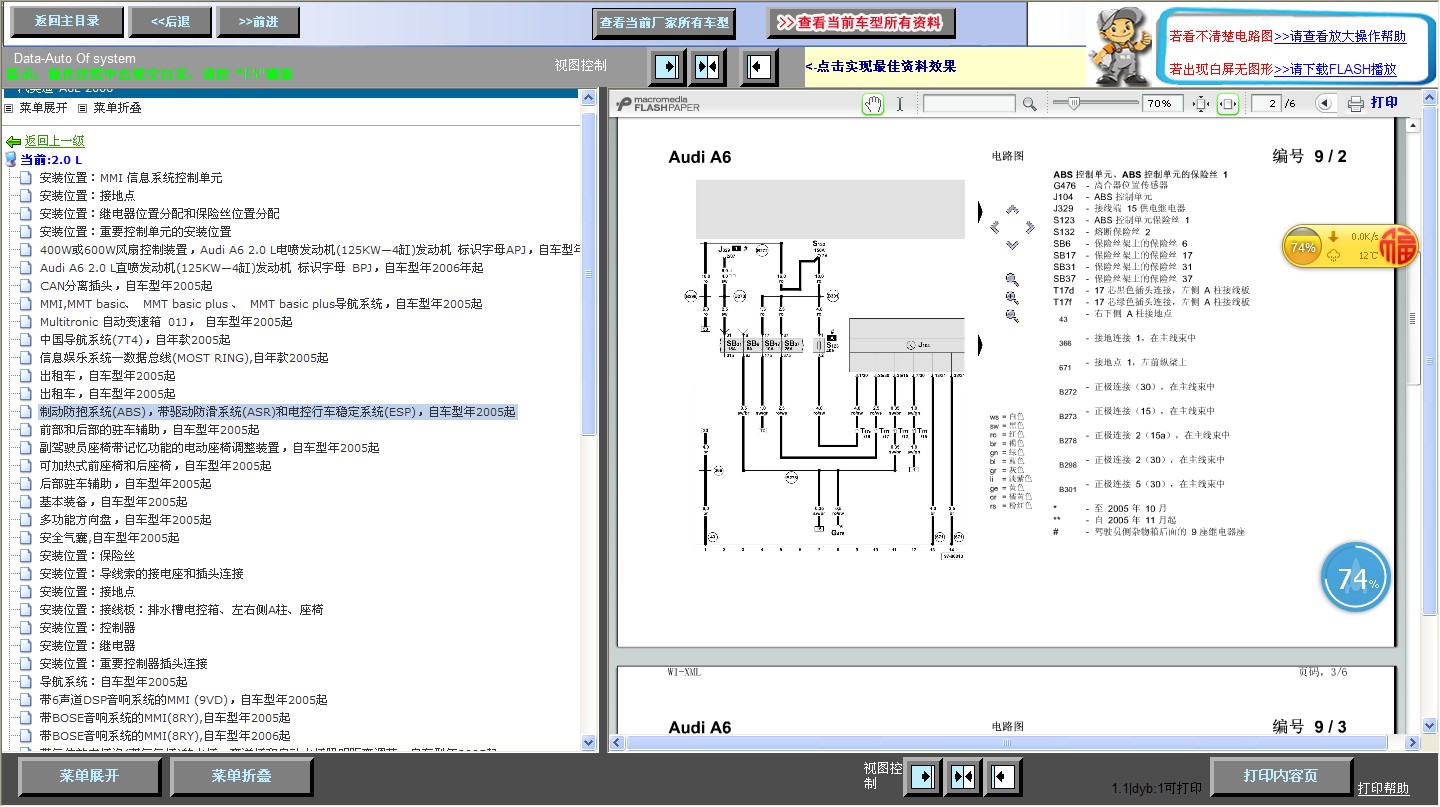
Task: Open 安装位置：保险丝 tree item
Action: [87, 556]
